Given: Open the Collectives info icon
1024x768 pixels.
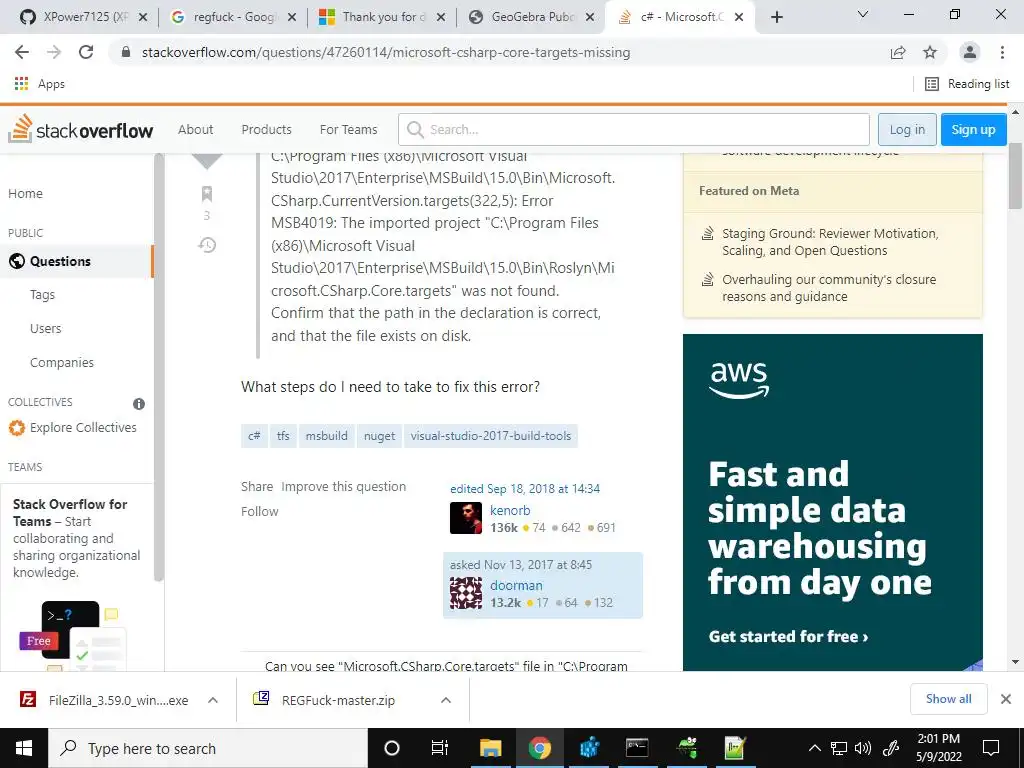Looking at the screenshot, I should coord(138,404).
